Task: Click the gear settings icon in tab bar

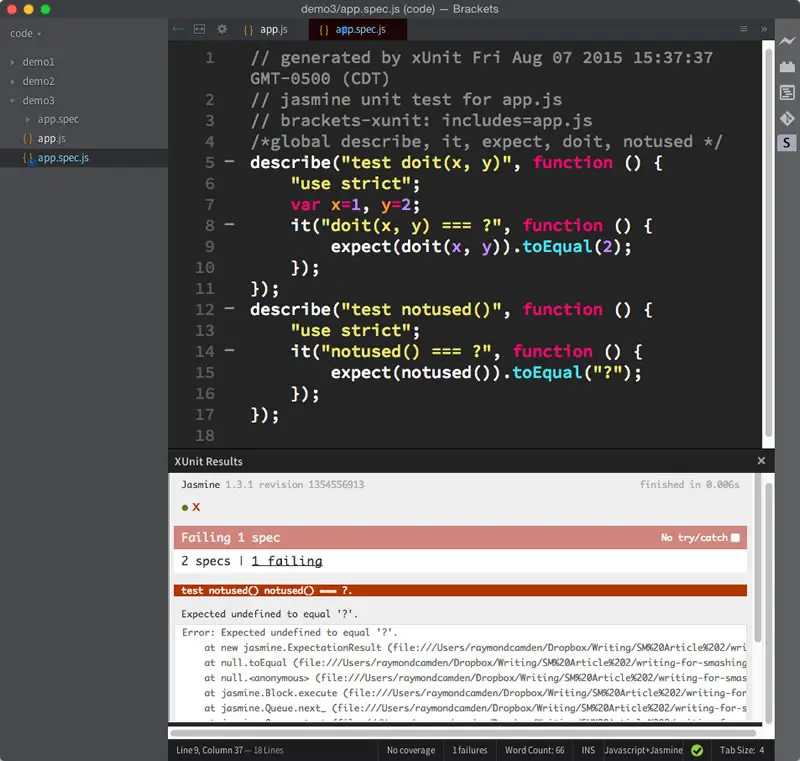Action: [222, 29]
